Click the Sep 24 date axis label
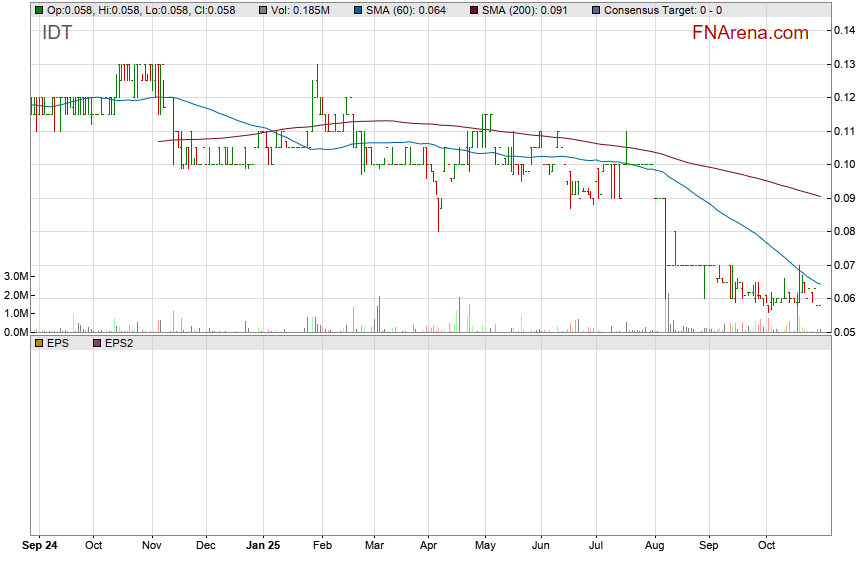The width and height of the screenshot is (859, 566). pyautogui.click(x=40, y=546)
